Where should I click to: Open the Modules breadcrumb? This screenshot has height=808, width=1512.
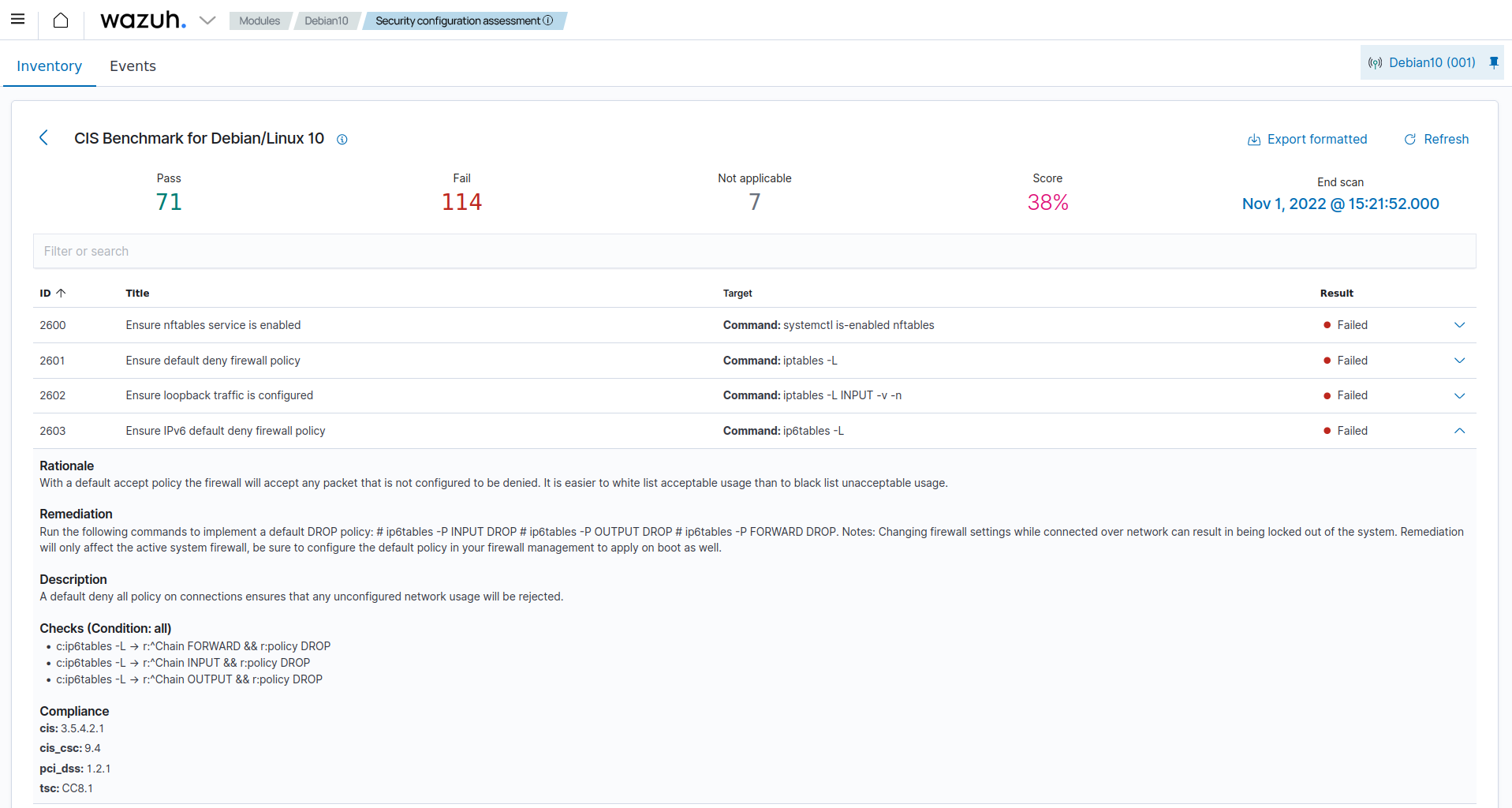click(259, 21)
